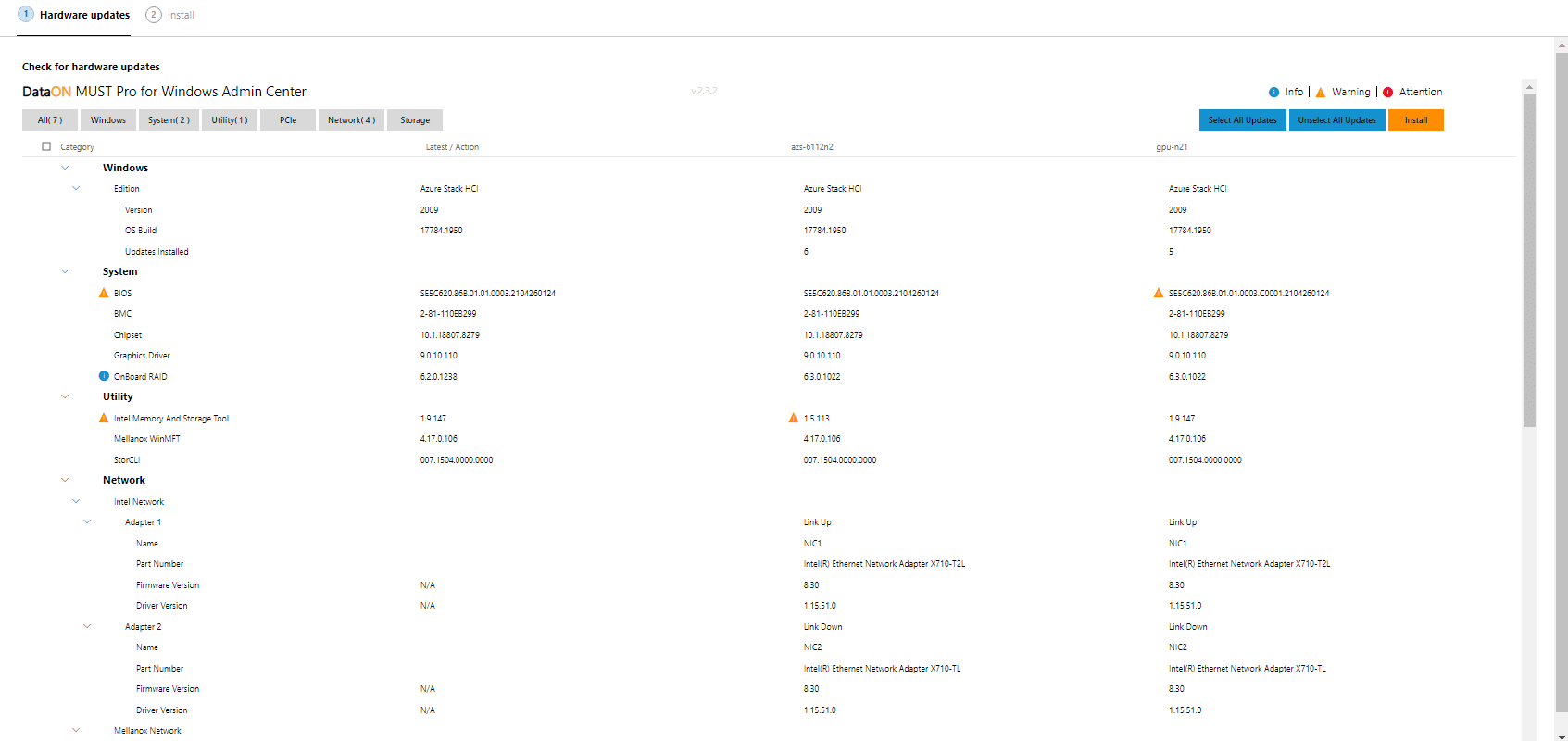This screenshot has height=741, width=1568.
Task: Click the Select All Updates button
Action: coord(1243,119)
